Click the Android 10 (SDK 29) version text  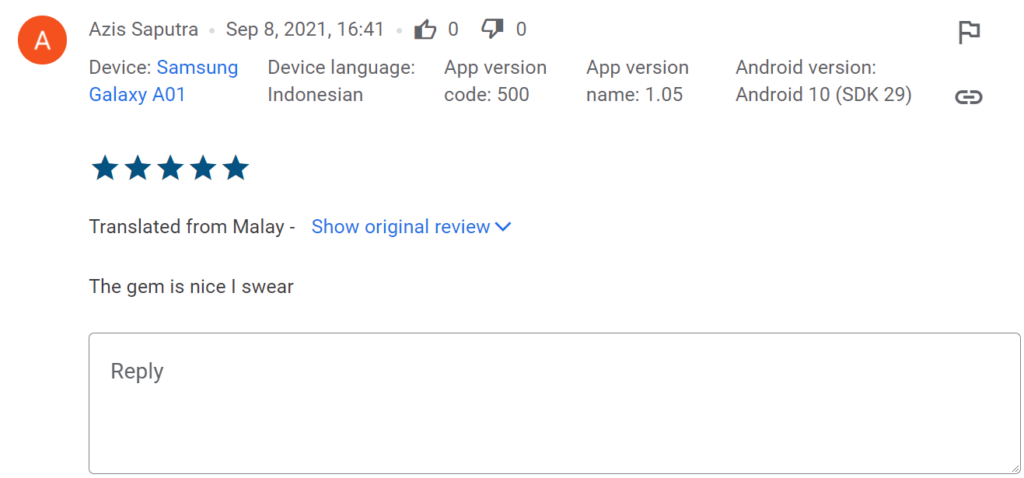click(x=823, y=96)
